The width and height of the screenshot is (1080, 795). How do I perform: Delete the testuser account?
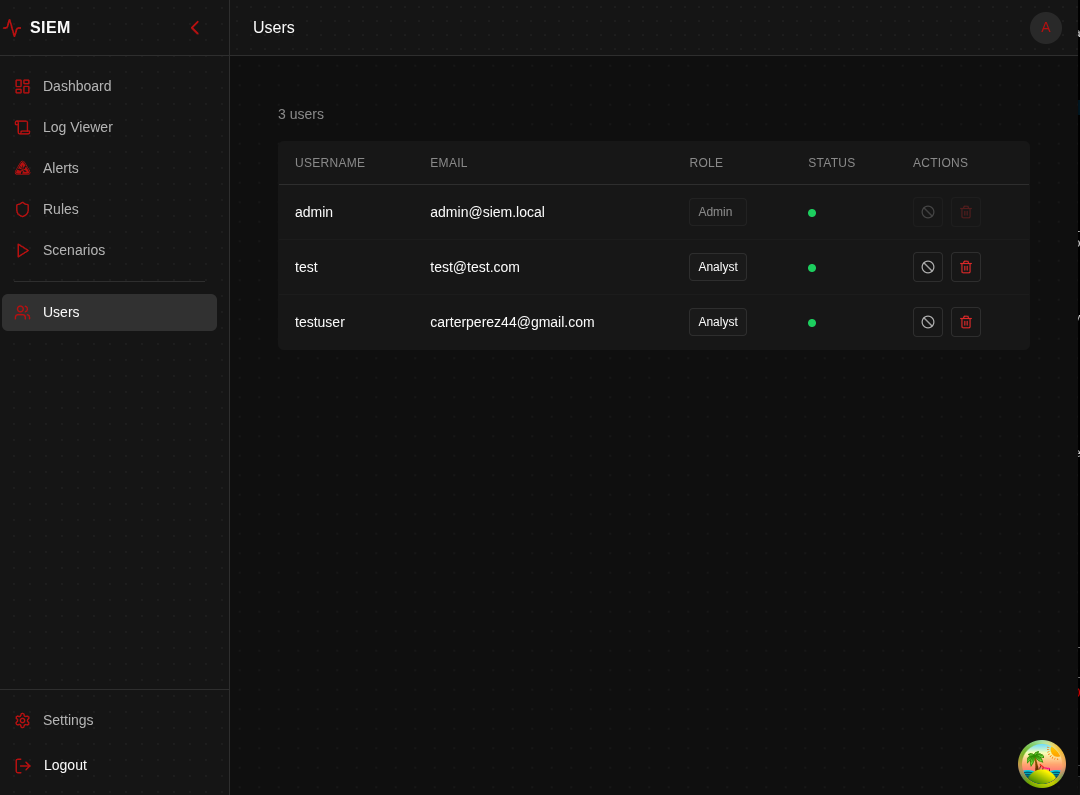coord(966,322)
